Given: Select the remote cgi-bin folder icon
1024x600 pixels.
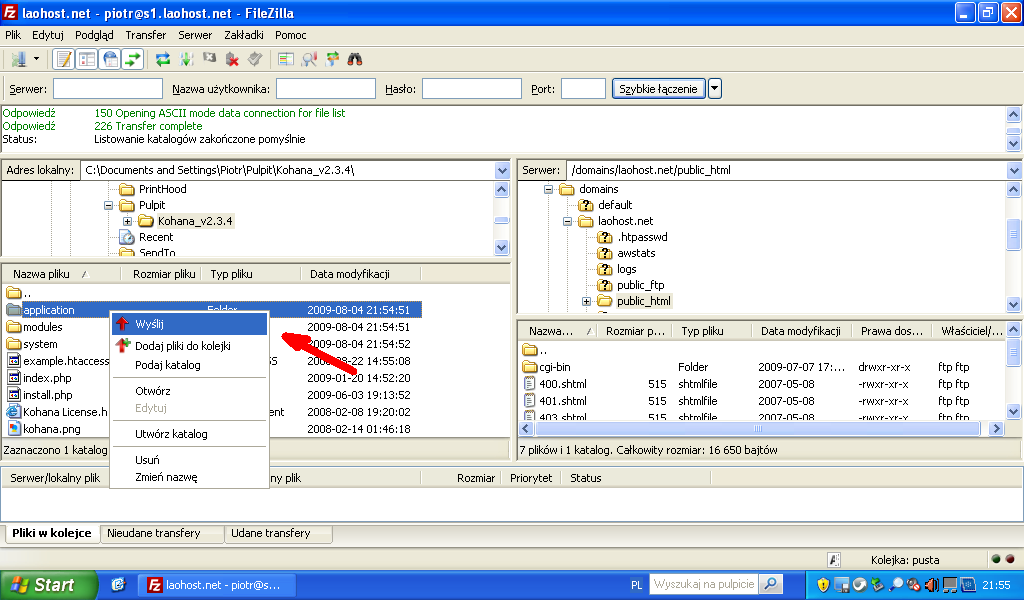Looking at the screenshot, I should [530, 367].
